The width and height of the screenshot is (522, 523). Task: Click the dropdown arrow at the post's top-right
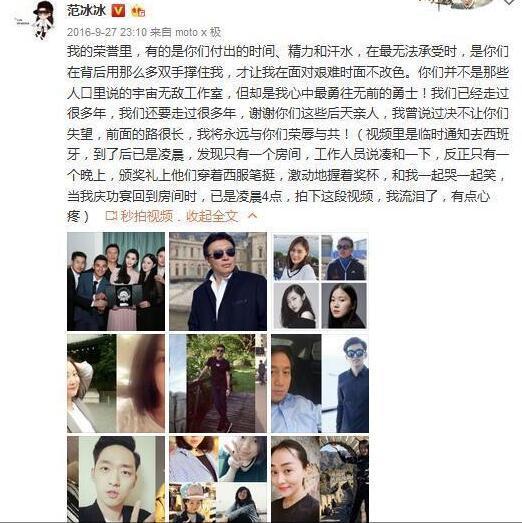(x=509, y=2)
